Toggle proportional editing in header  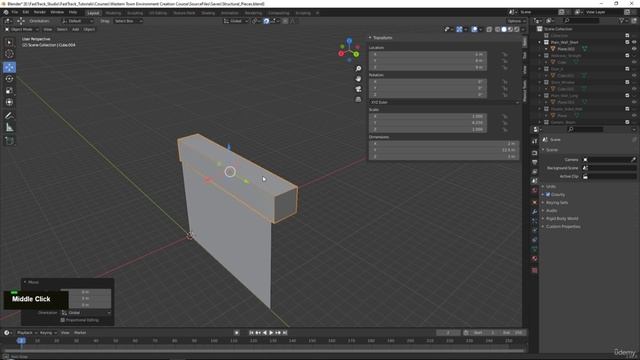[285, 21]
